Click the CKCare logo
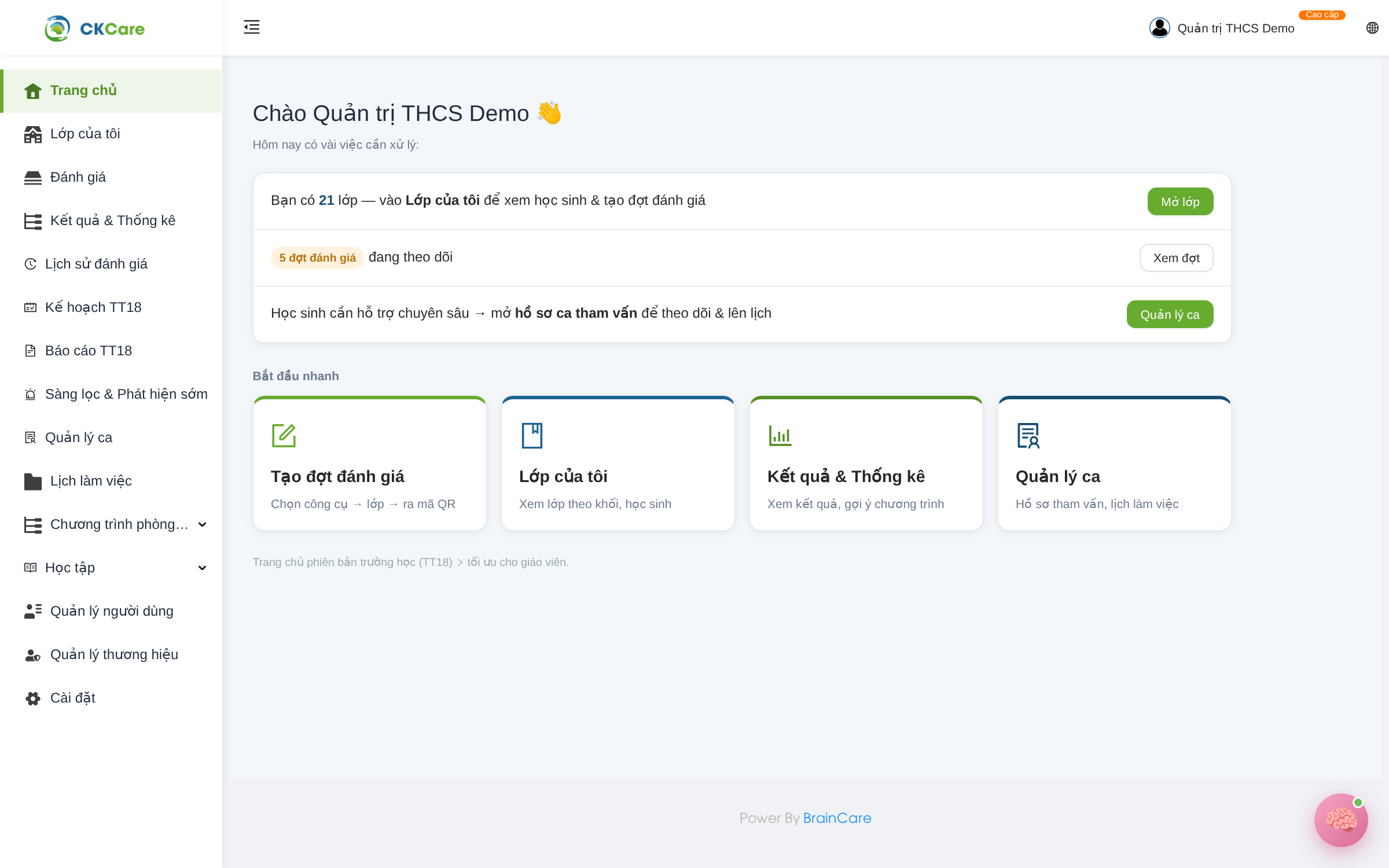This screenshot has height=868, width=1389. 95,28
